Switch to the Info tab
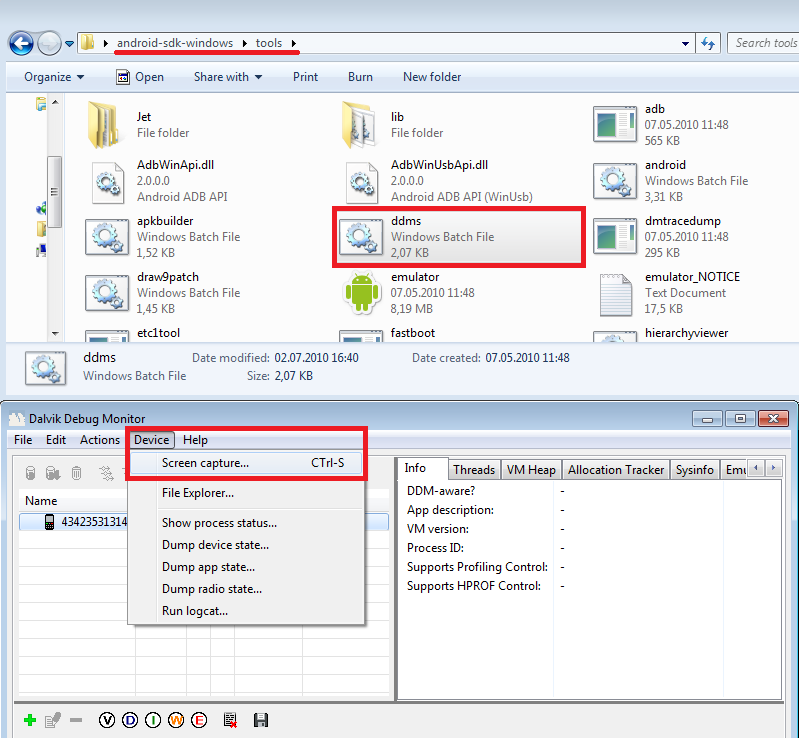This screenshot has width=799, height=738. (421, 468)
